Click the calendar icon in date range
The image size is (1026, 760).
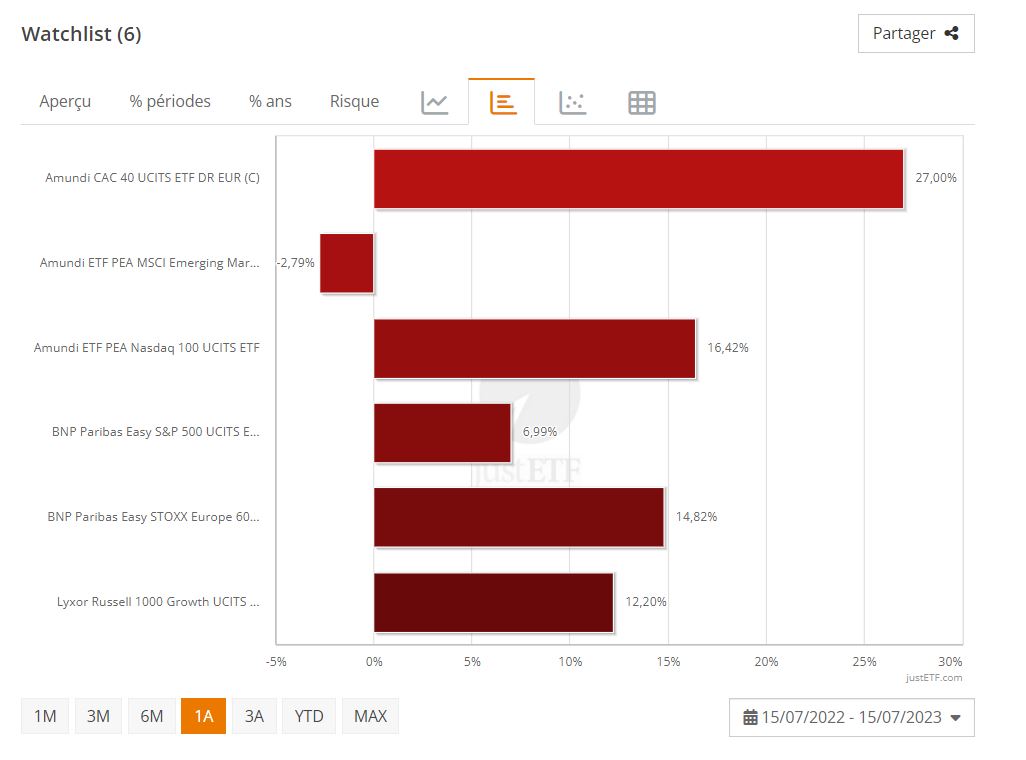(x=750, y=717)
